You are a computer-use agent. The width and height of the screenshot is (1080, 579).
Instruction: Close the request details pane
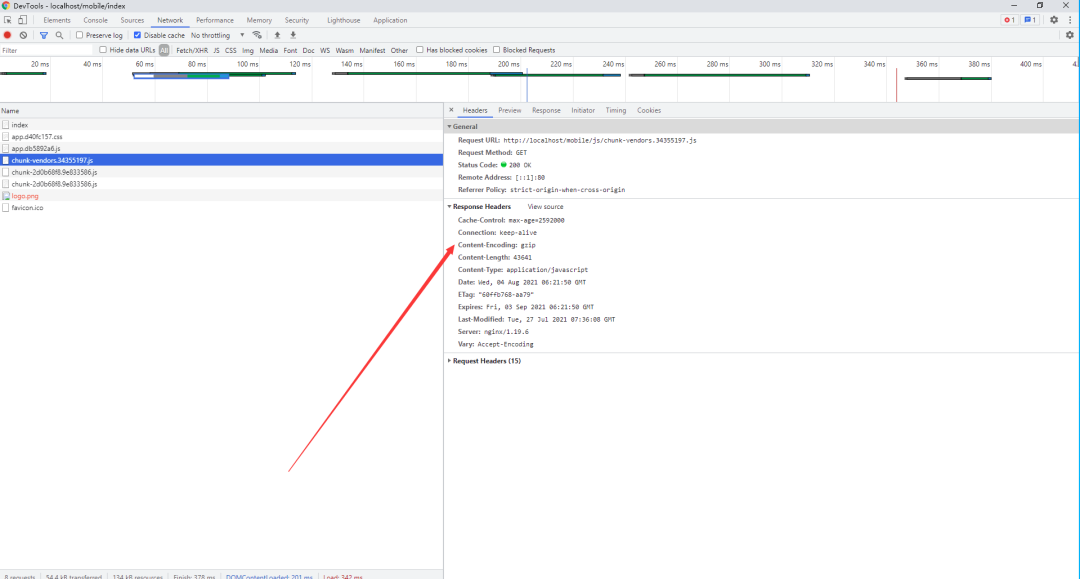tap(451, 110)
